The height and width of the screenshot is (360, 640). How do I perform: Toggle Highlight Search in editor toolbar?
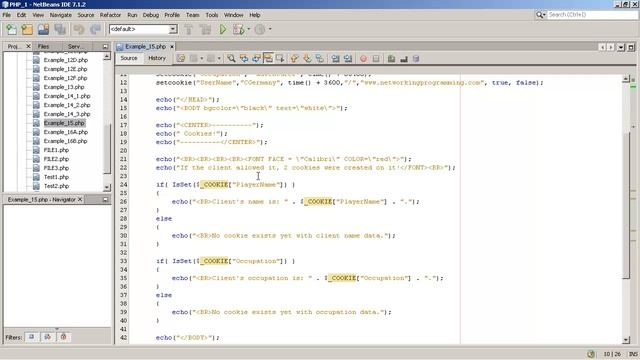268,59
